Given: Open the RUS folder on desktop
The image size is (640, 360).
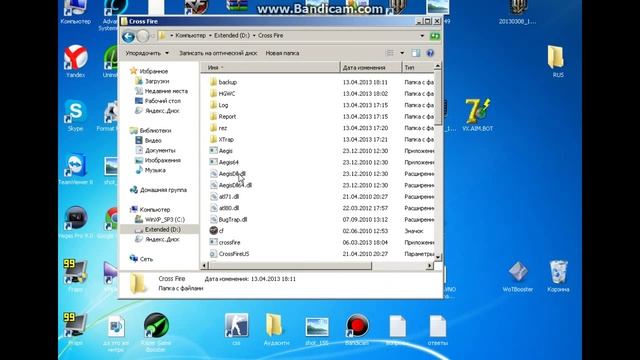Looking at the screenshot, I should (558, 61).
